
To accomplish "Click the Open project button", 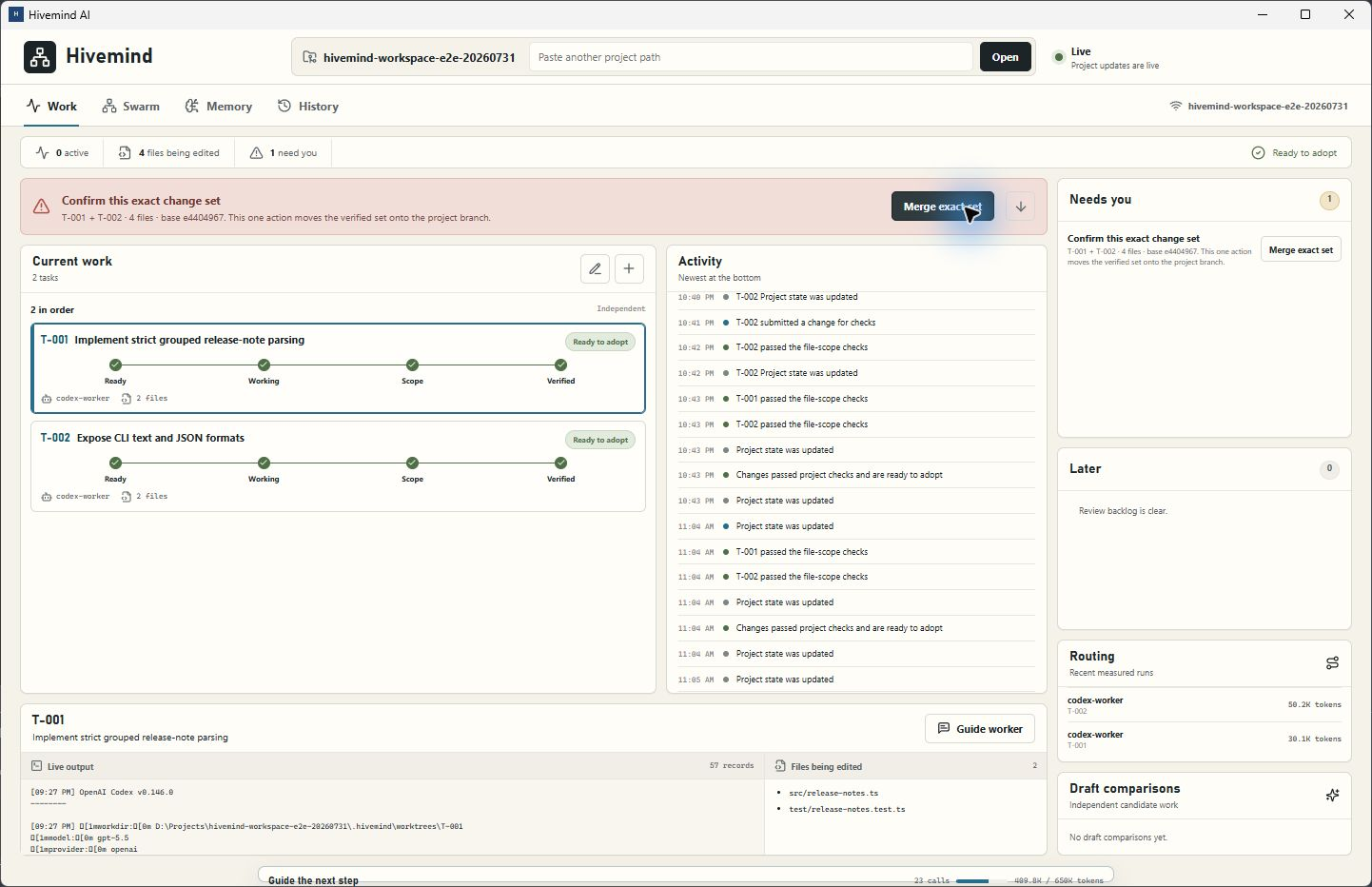I will tap(1005, 57).
